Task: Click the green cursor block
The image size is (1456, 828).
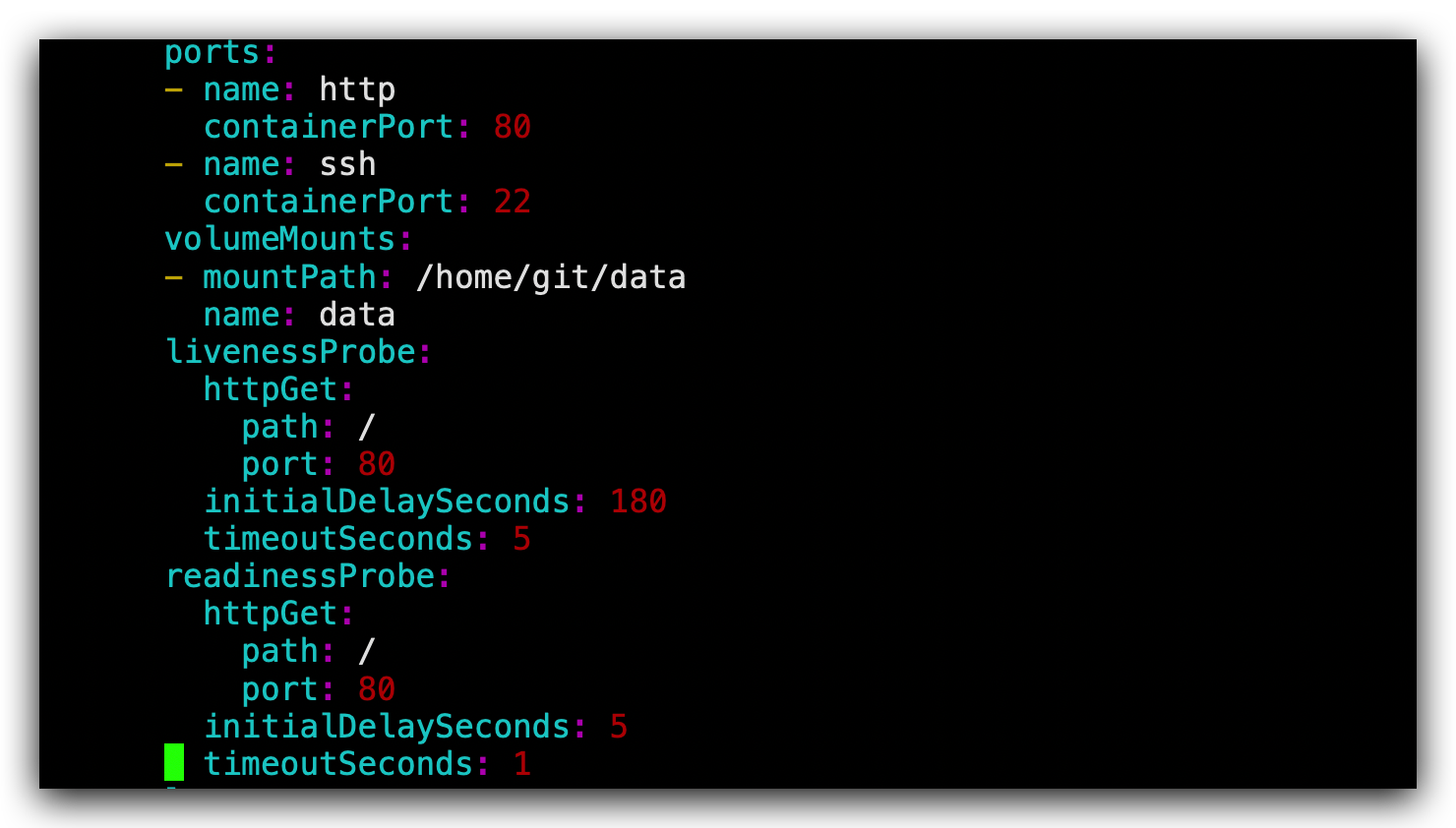Action: (x=174, y=763)
